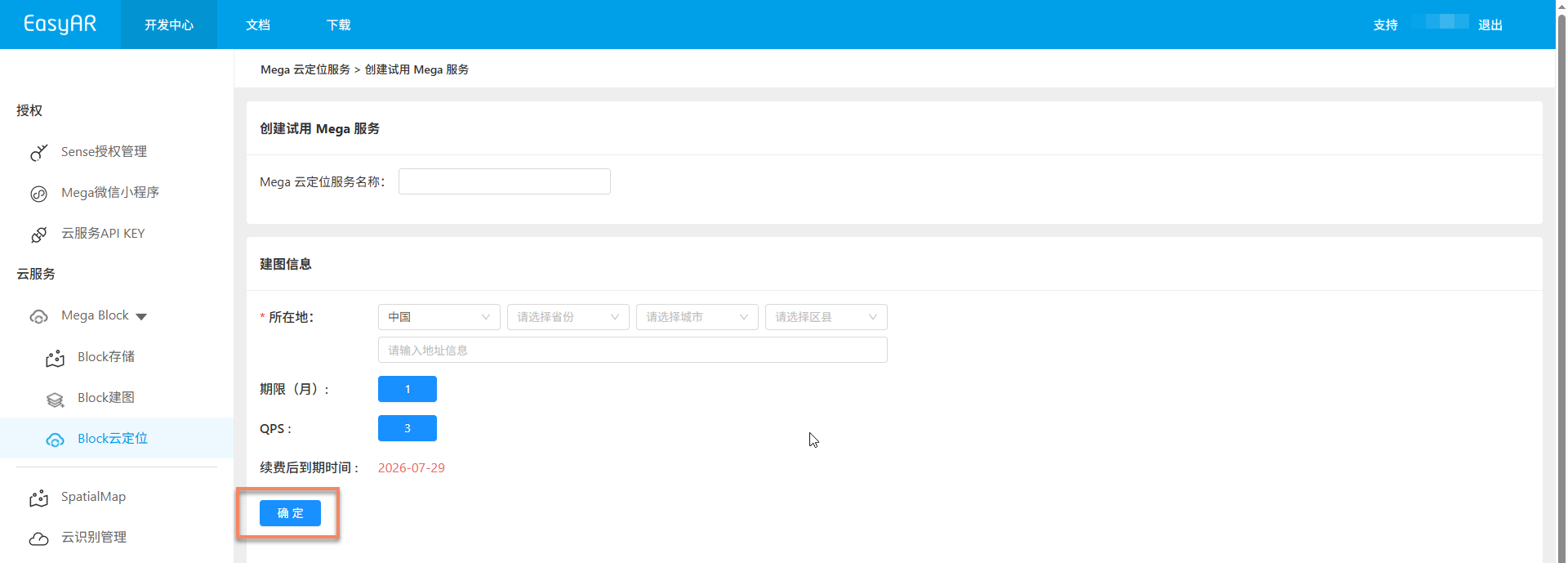
Task: Click the Block建图 layers icon
Action: point(55,399)
